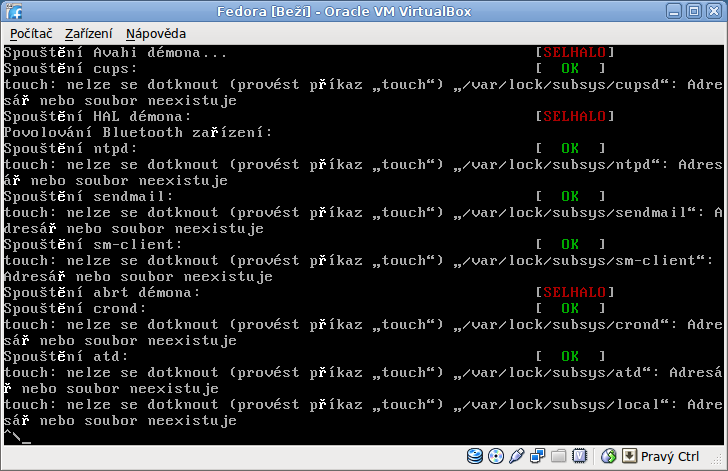Click OK status beside Spouštění sm-client
This screenshot has width=728, height=471.
(570, 244)
